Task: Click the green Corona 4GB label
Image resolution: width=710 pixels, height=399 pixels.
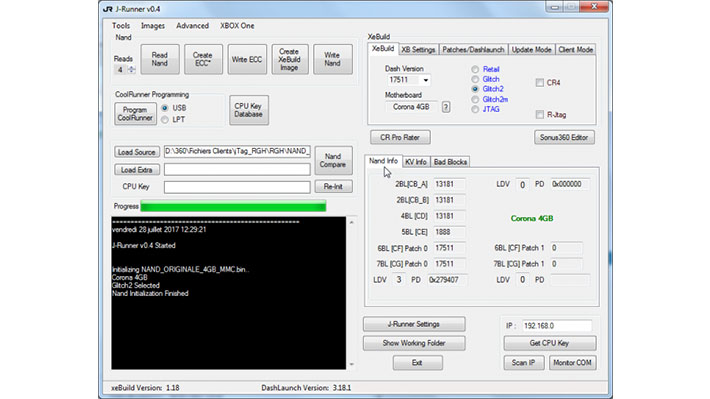Action: click(532, 218)
